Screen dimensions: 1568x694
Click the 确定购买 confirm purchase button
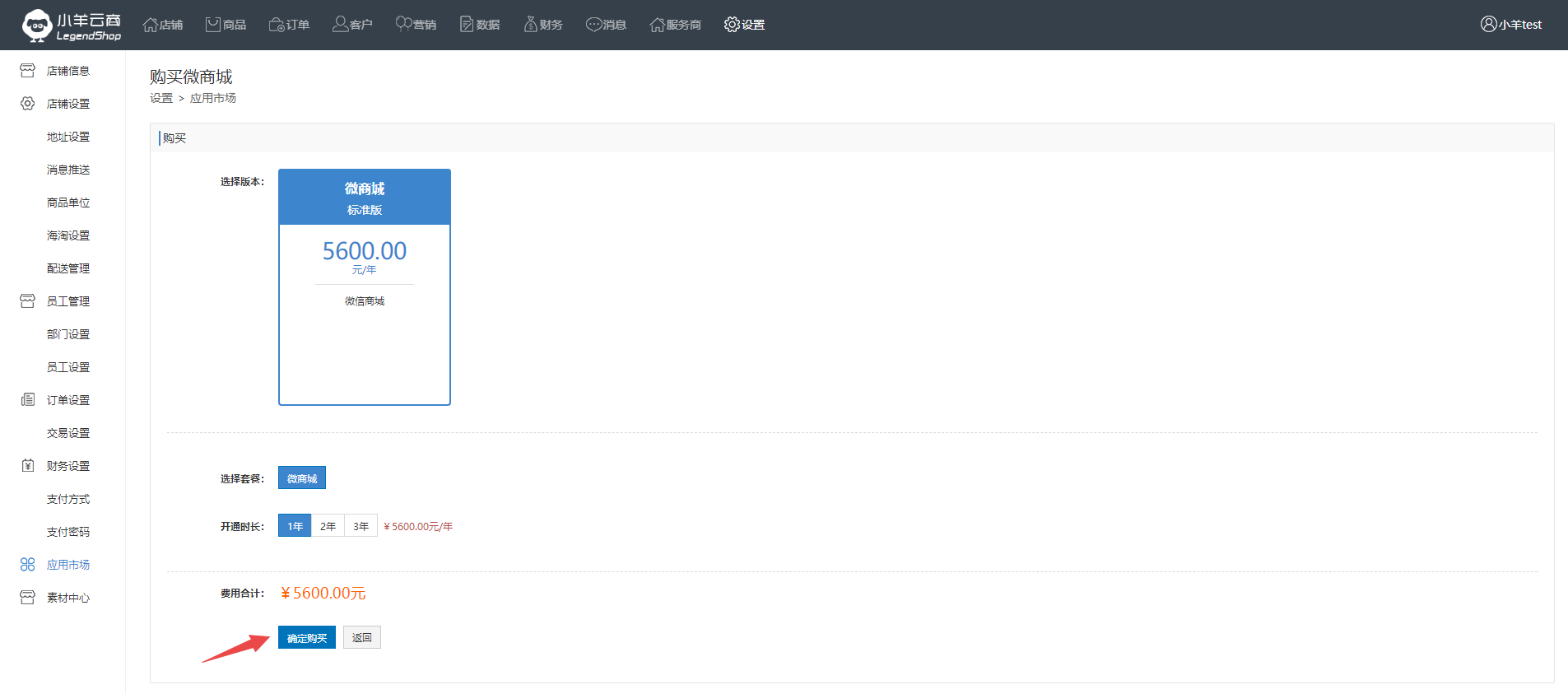pyautogui.click(x=306, y=638)
